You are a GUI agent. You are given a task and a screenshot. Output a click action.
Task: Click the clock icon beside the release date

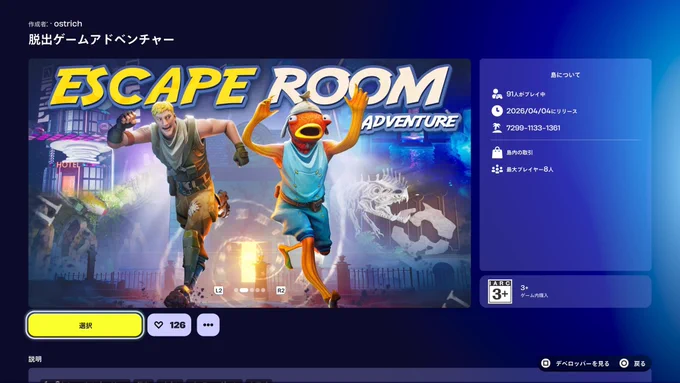(x=497, y=111)
